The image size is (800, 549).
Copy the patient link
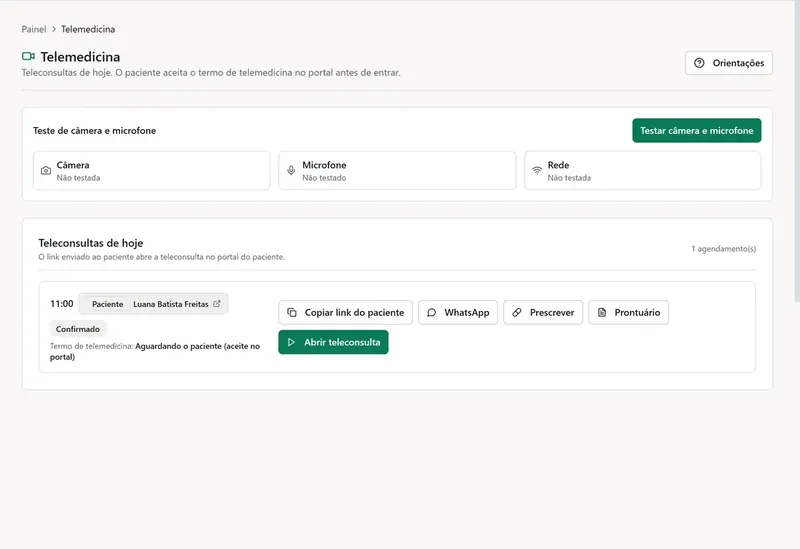click(345, 312)
